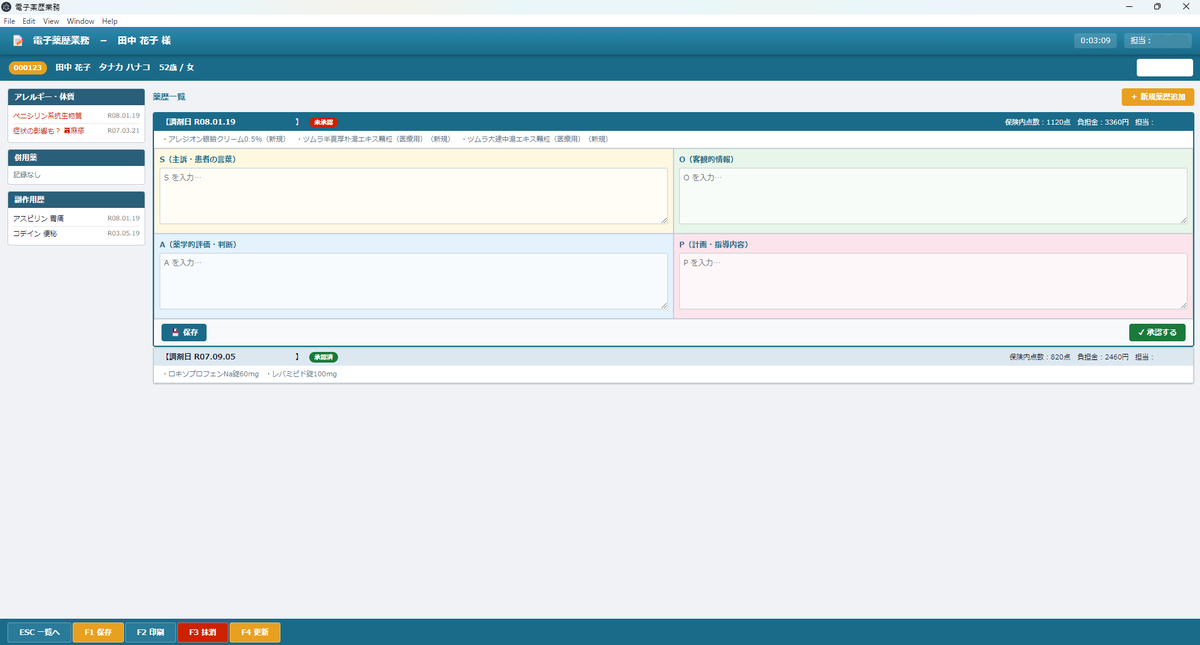Open the Edit menu
Viewport: 1200px width, 645px height.
29,21
